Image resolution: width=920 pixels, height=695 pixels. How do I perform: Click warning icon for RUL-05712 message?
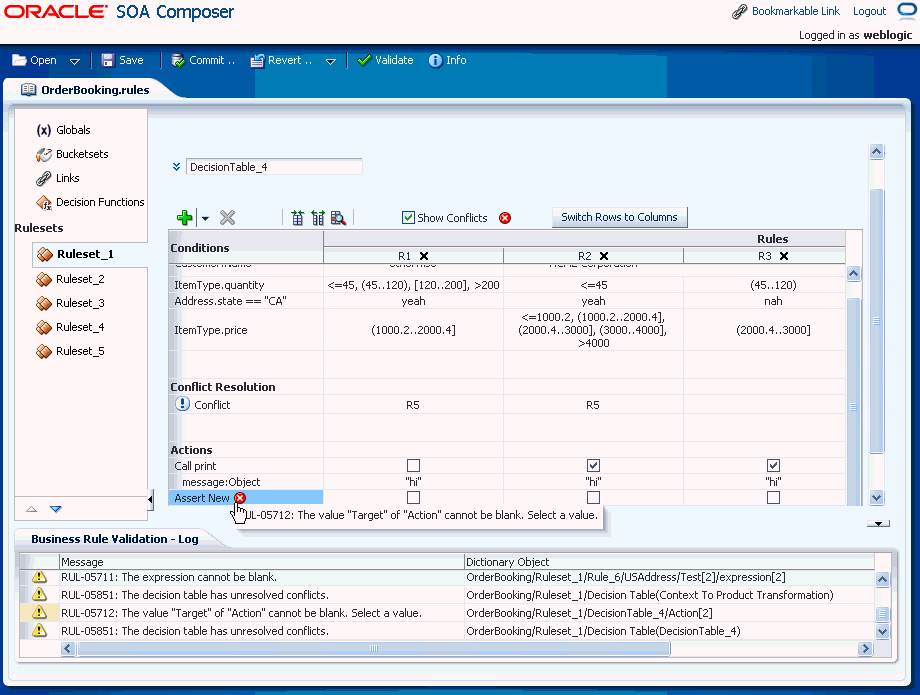[x=39, y=613]
